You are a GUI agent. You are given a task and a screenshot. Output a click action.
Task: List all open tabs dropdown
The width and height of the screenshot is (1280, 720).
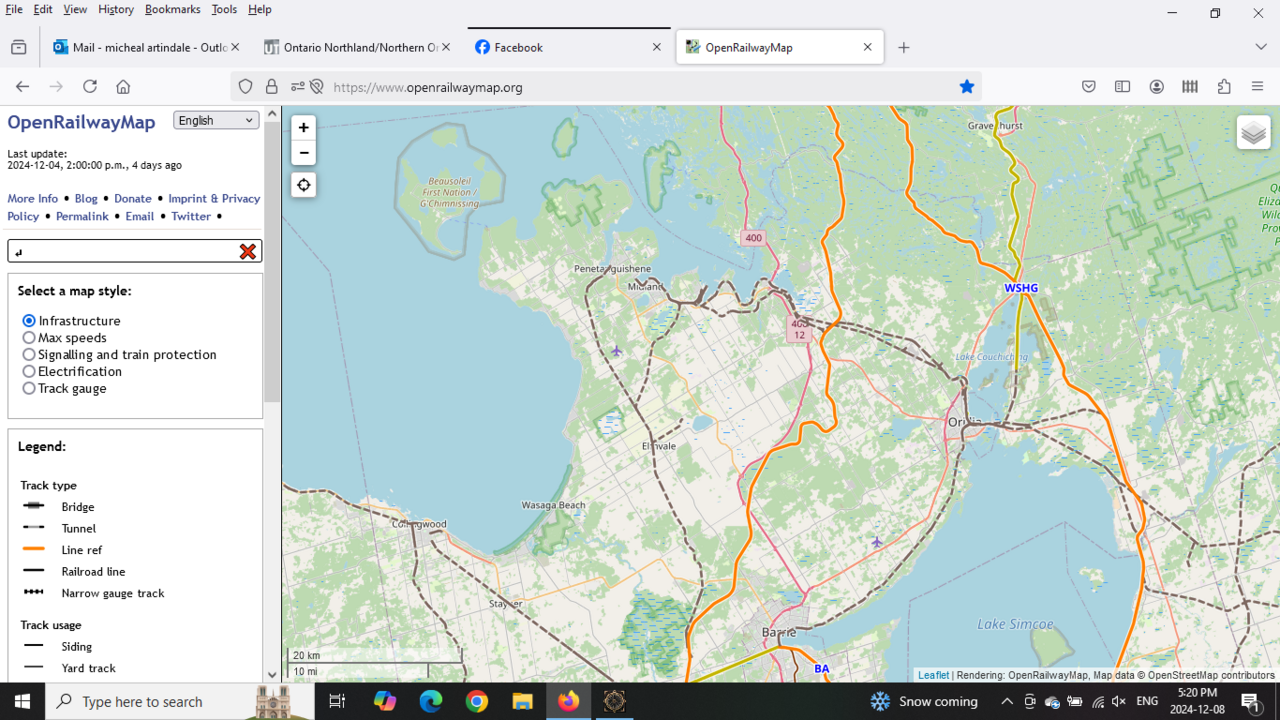click(1261, 47)
